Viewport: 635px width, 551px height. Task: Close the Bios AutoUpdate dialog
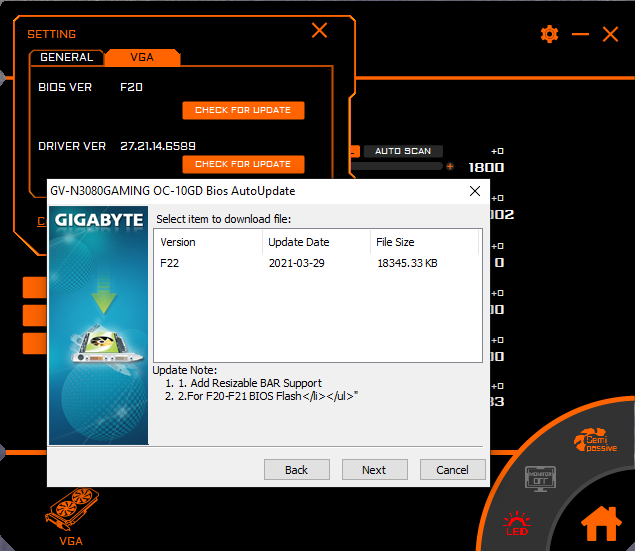click(x=475, y=191)
